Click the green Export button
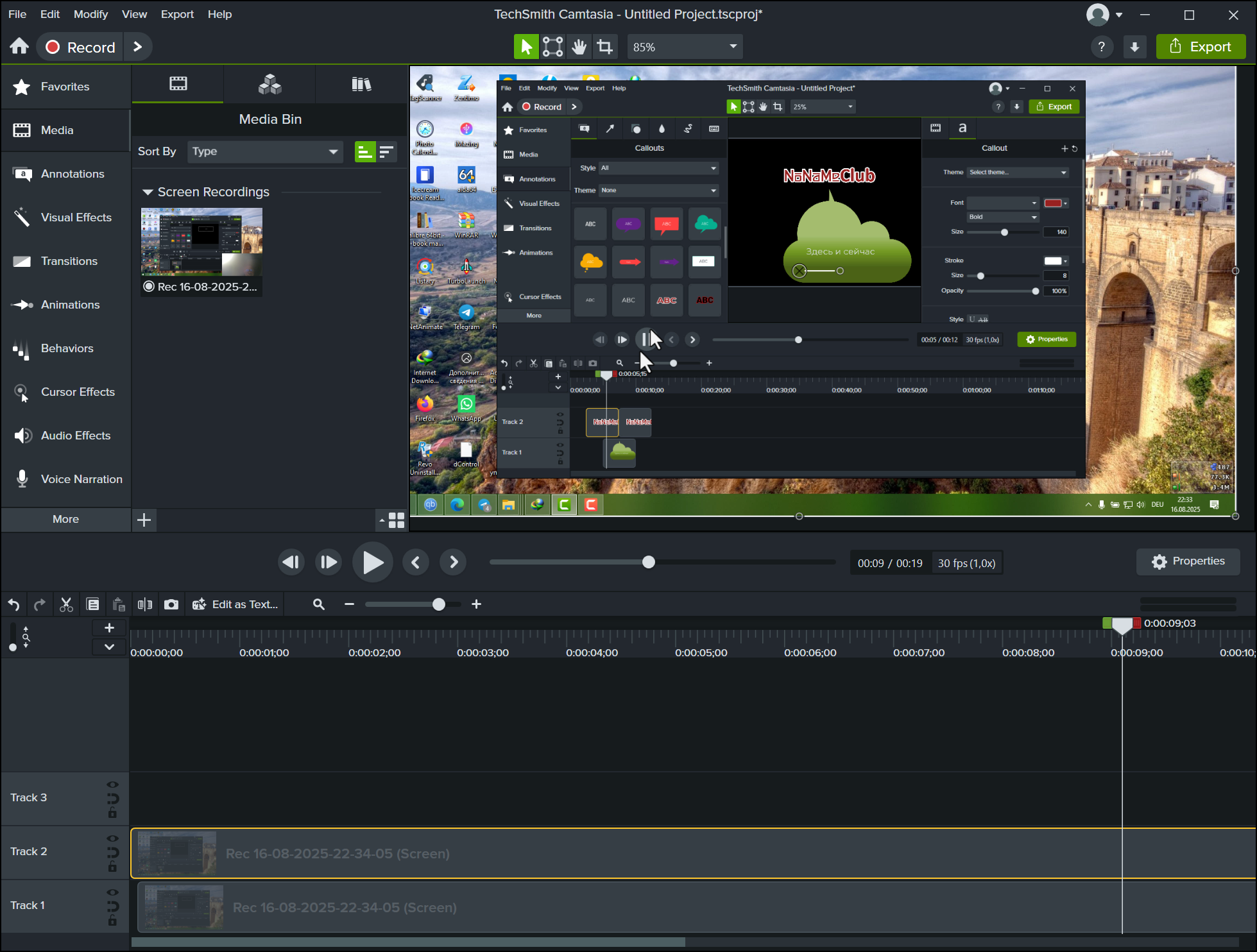This screenshot has height=952, width=1257. coord(1201,47)
